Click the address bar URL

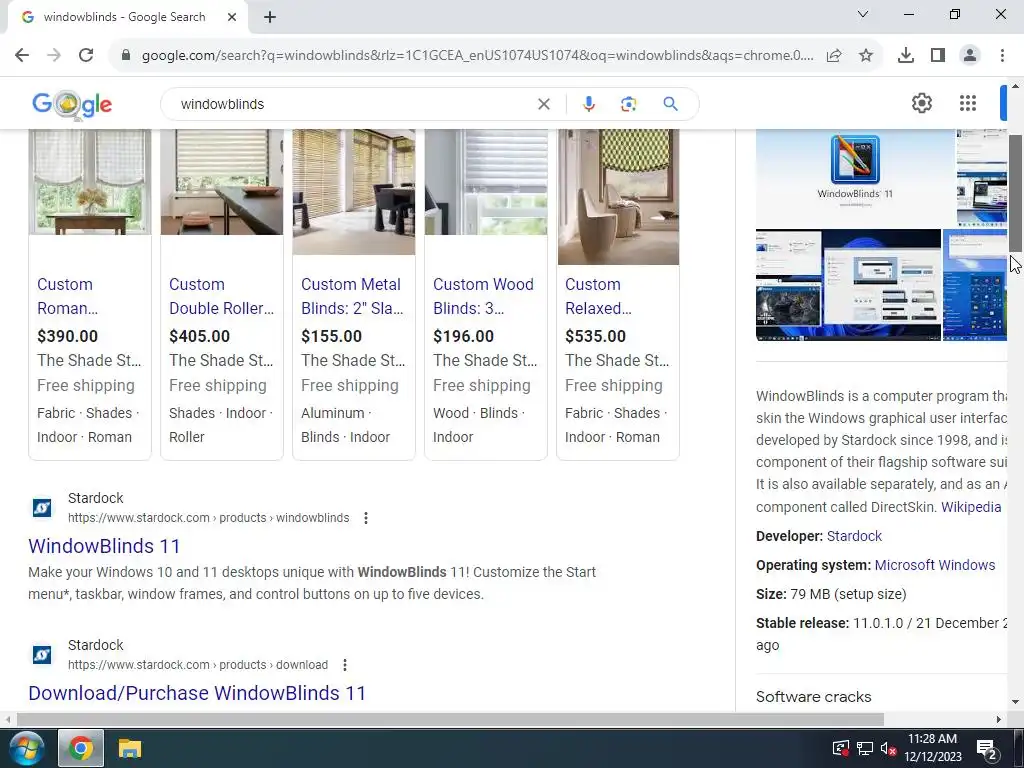(477, 56)
